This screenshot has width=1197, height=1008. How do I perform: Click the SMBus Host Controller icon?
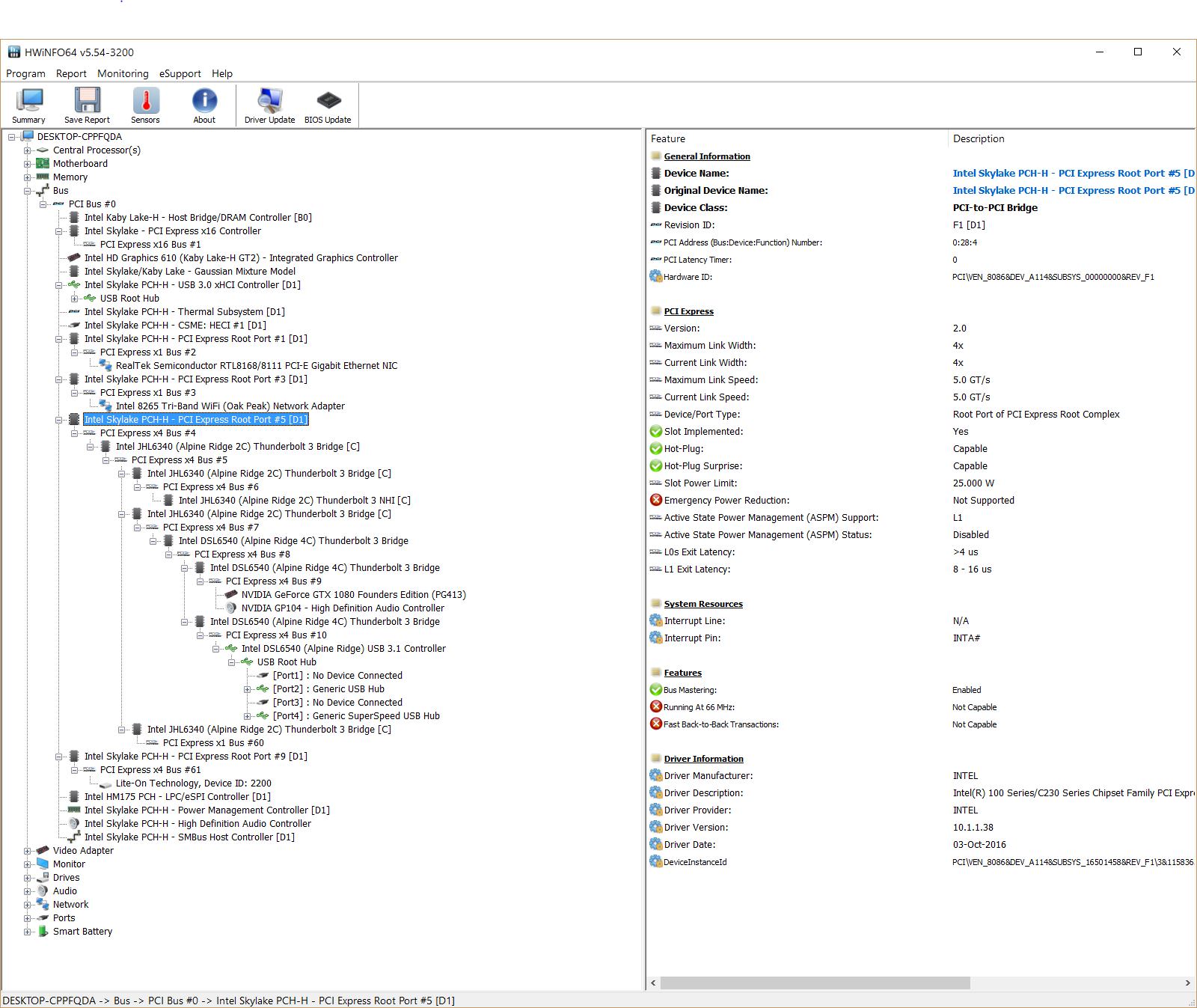pos(74,837)
